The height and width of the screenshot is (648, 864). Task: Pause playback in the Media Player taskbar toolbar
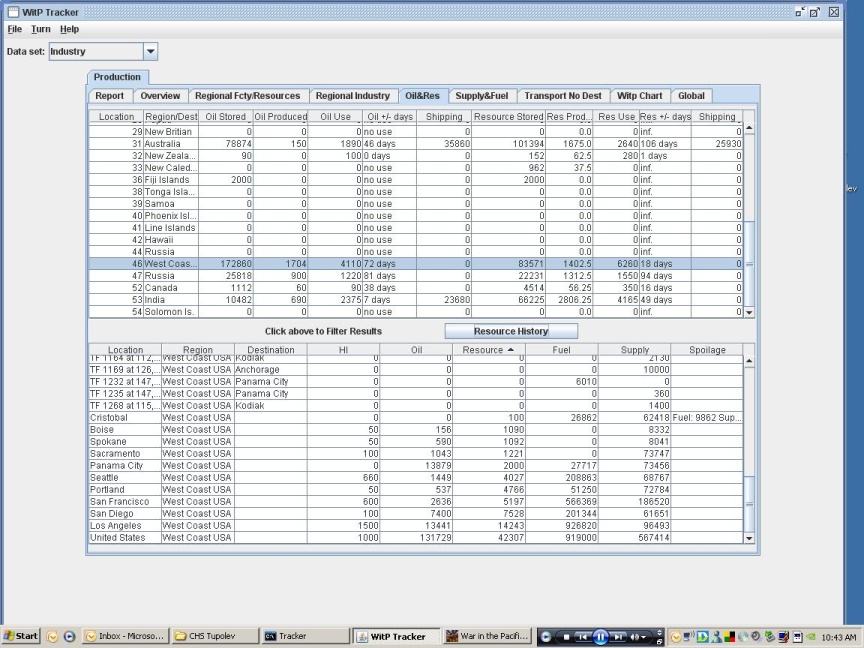coord(601,635)
